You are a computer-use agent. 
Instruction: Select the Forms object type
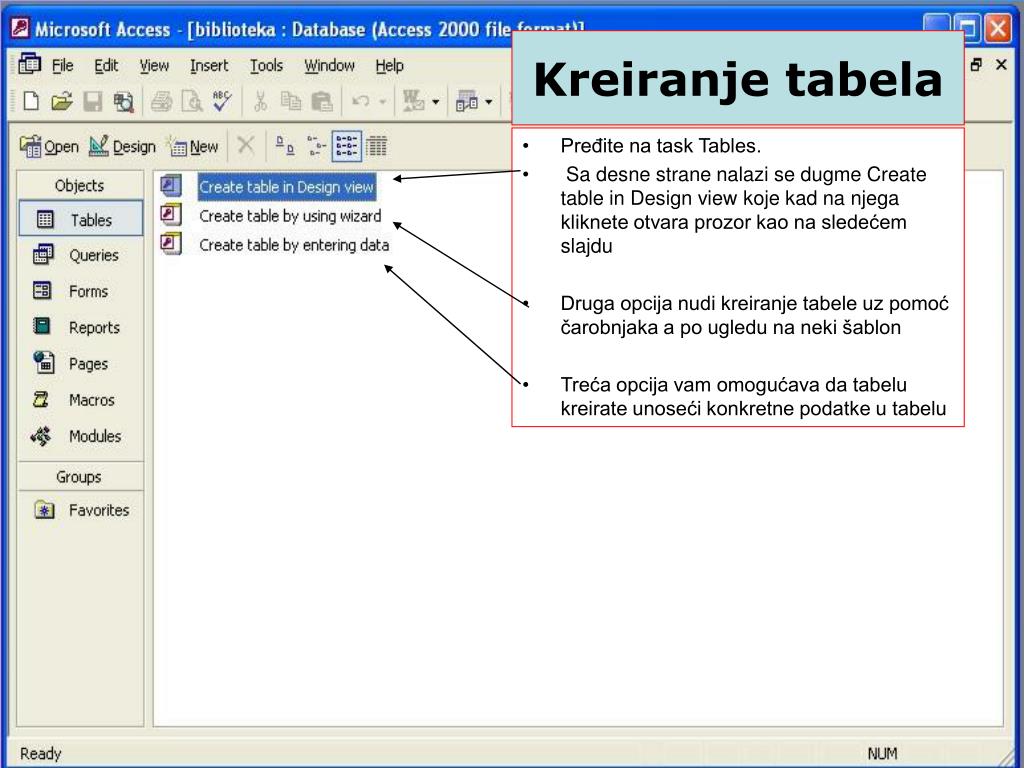click(x=71, y=291)
